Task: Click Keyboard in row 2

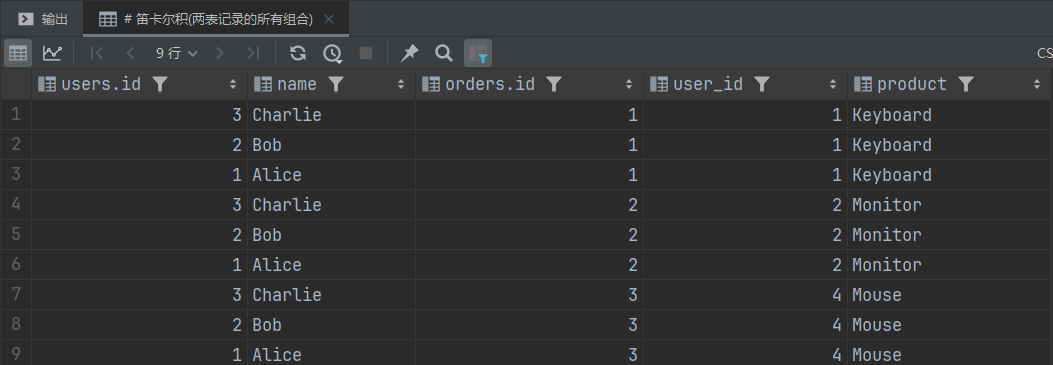Action: click(x=892, y=145)
